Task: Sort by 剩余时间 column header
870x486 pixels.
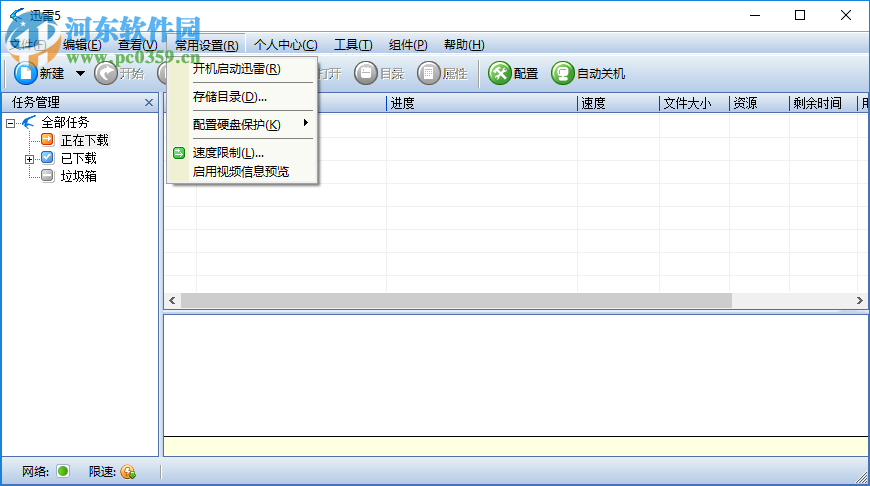Action: [823, 103]
